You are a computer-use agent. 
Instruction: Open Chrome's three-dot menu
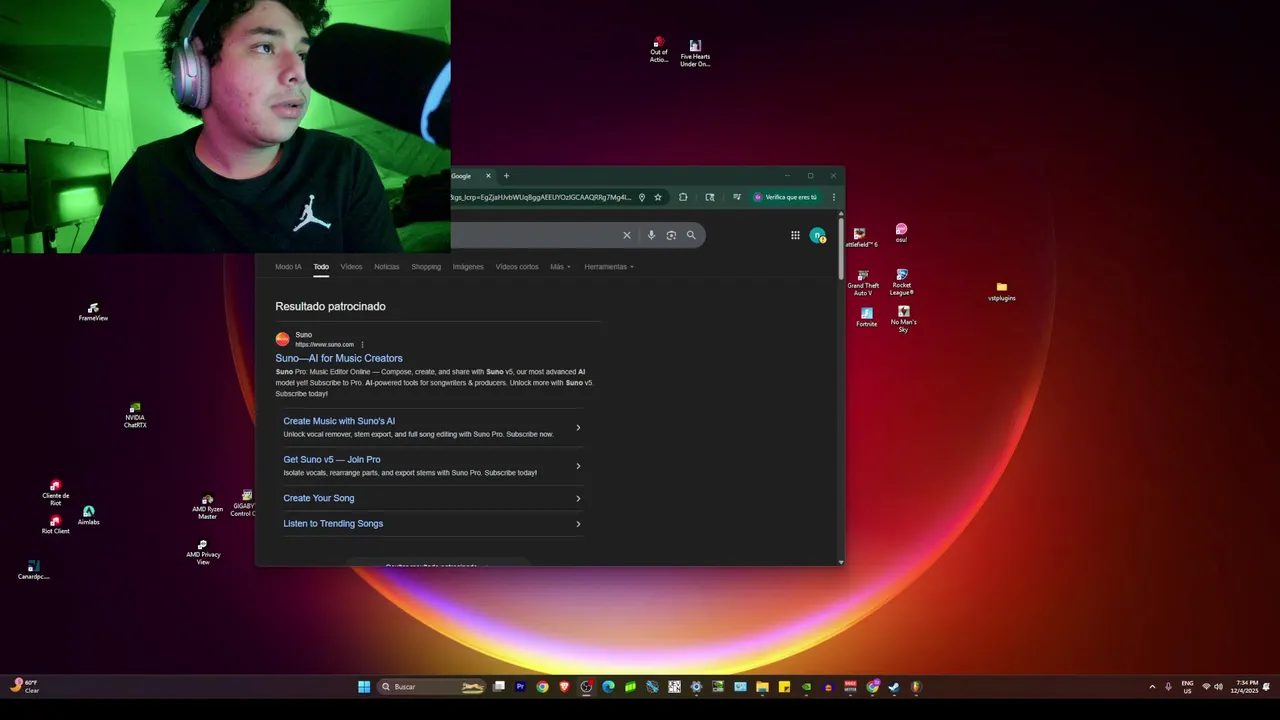pos(833,197)
